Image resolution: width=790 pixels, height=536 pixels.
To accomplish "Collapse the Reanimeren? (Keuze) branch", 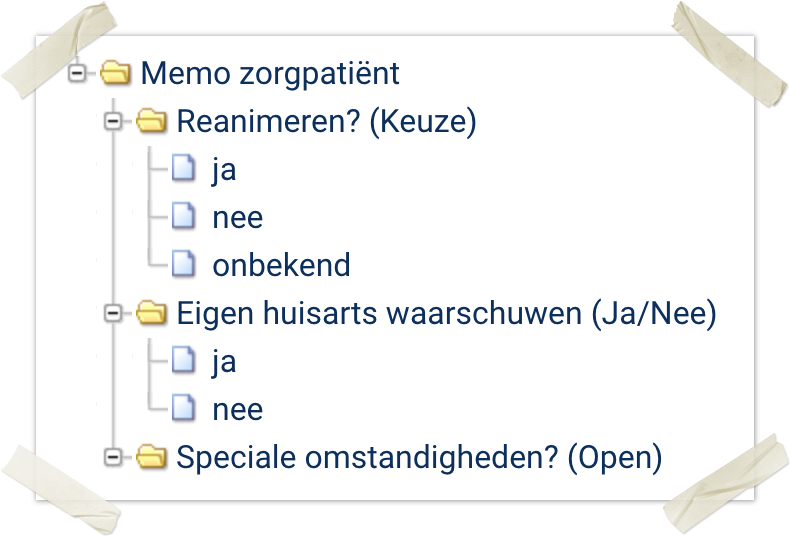I will pos(113,122).
